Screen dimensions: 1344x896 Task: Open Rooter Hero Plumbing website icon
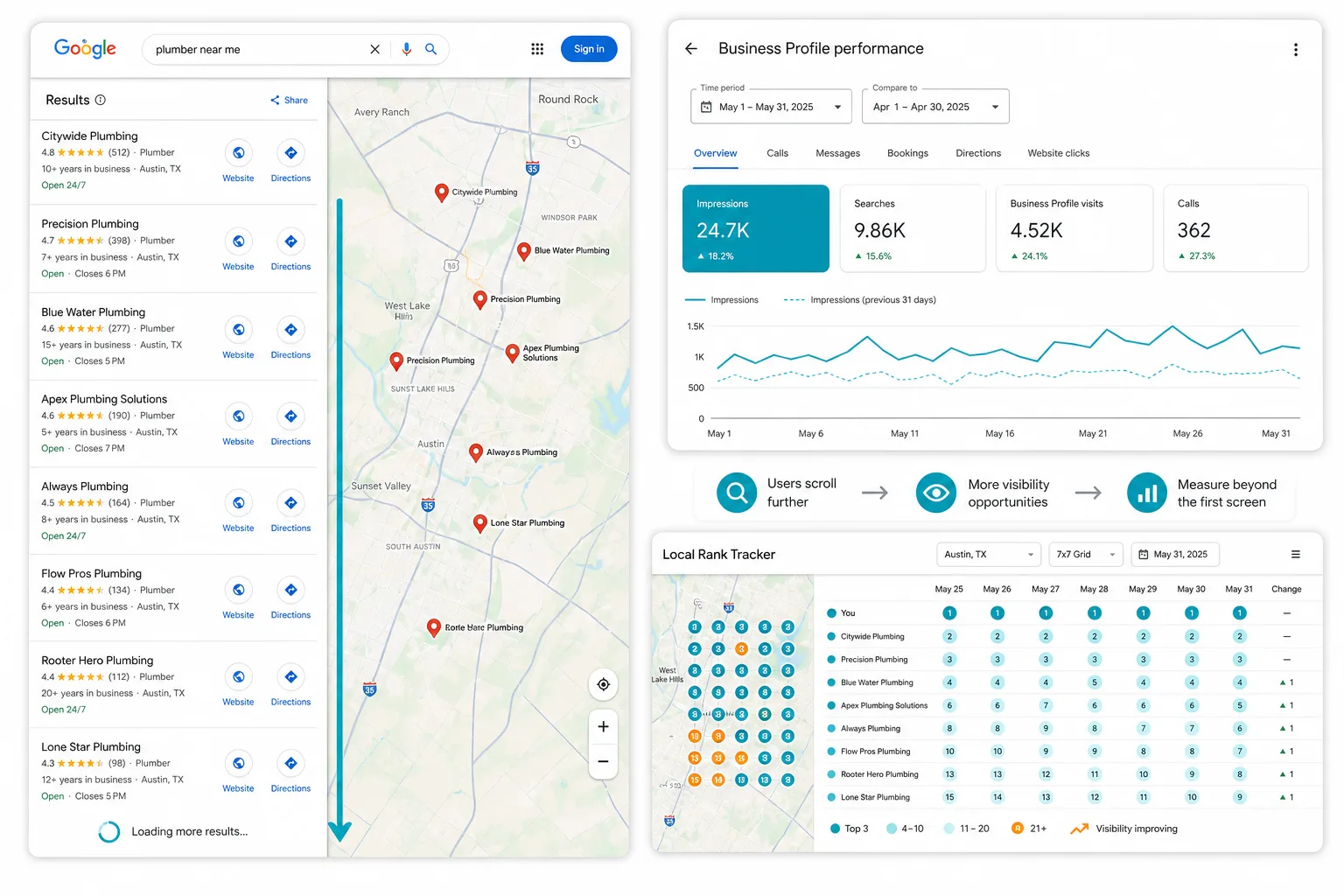[238, 676]
